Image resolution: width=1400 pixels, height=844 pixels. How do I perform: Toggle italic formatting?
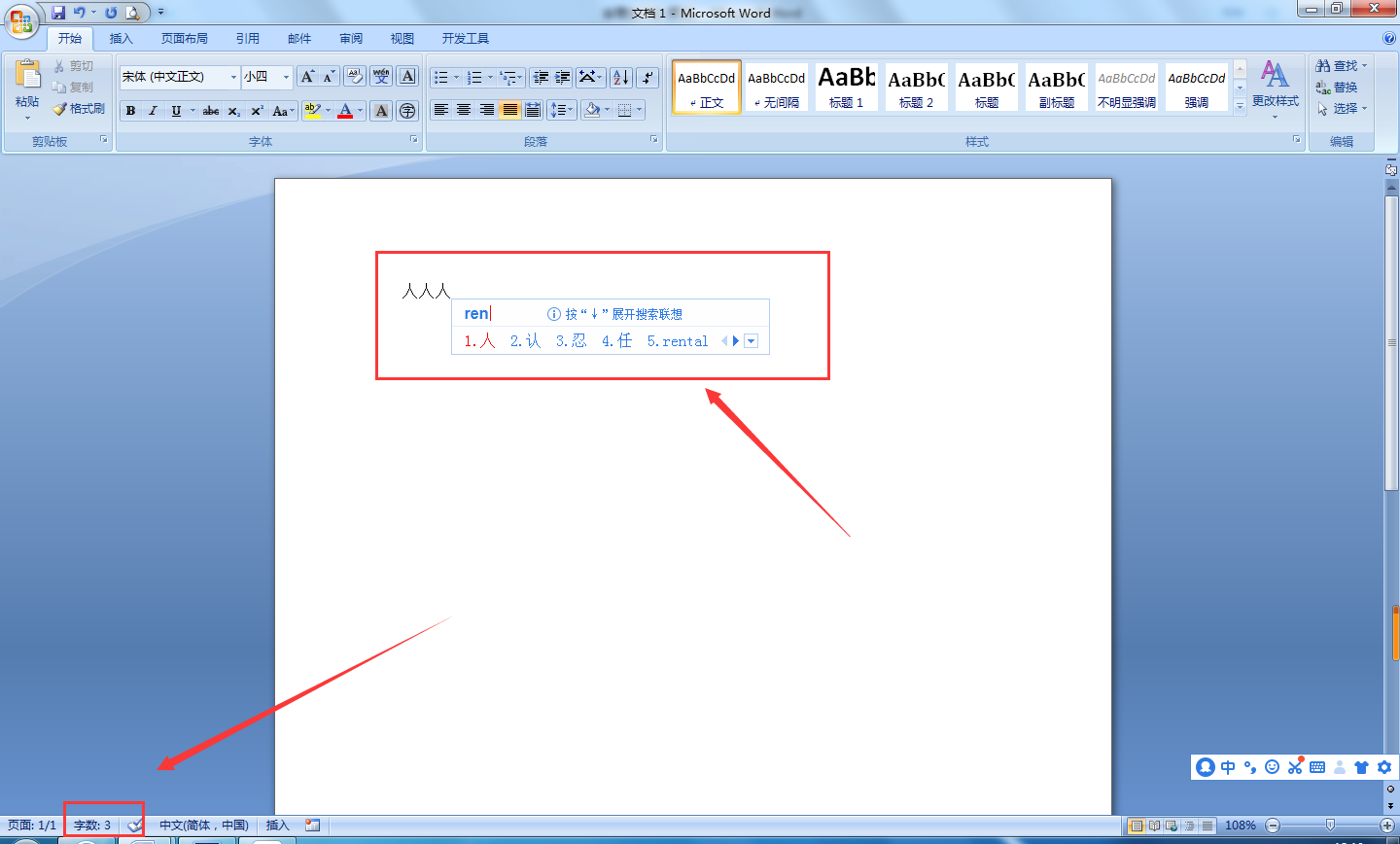153,111
